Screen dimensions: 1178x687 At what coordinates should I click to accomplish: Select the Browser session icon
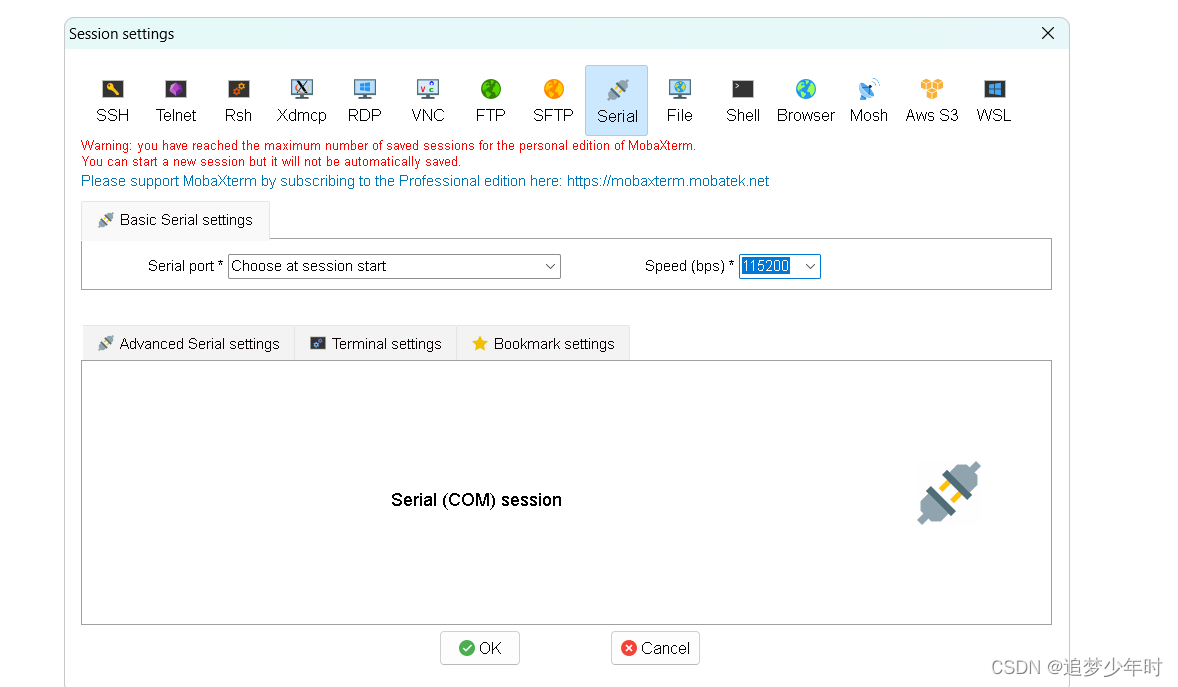coord(805,101)
